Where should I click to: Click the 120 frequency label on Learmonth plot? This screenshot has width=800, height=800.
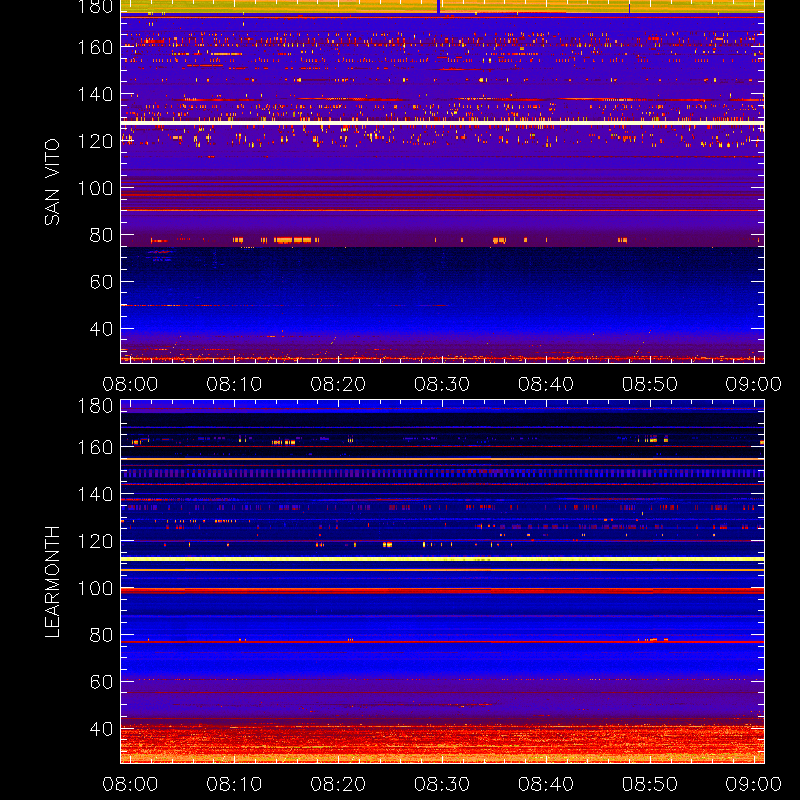(x=95, y=541)
